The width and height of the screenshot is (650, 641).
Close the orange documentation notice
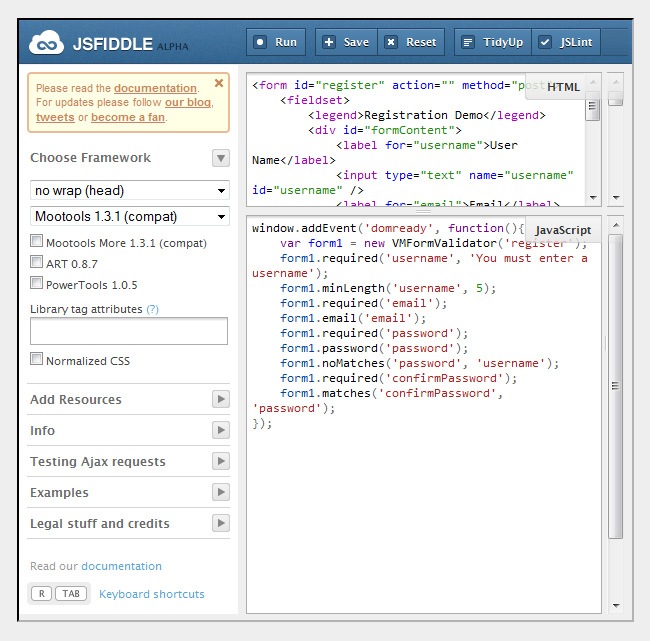point(219,84)
